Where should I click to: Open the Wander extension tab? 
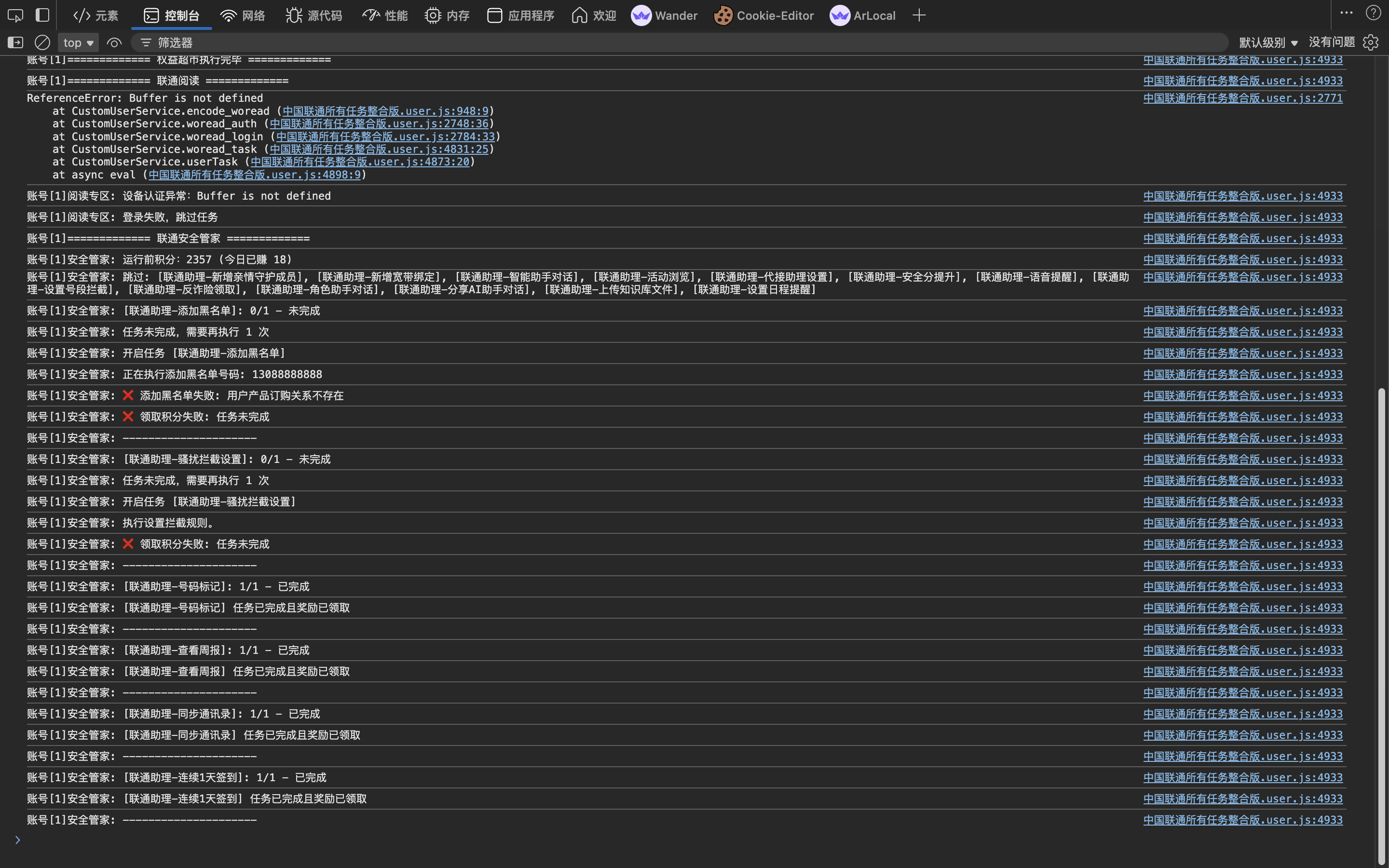[664, 15]
